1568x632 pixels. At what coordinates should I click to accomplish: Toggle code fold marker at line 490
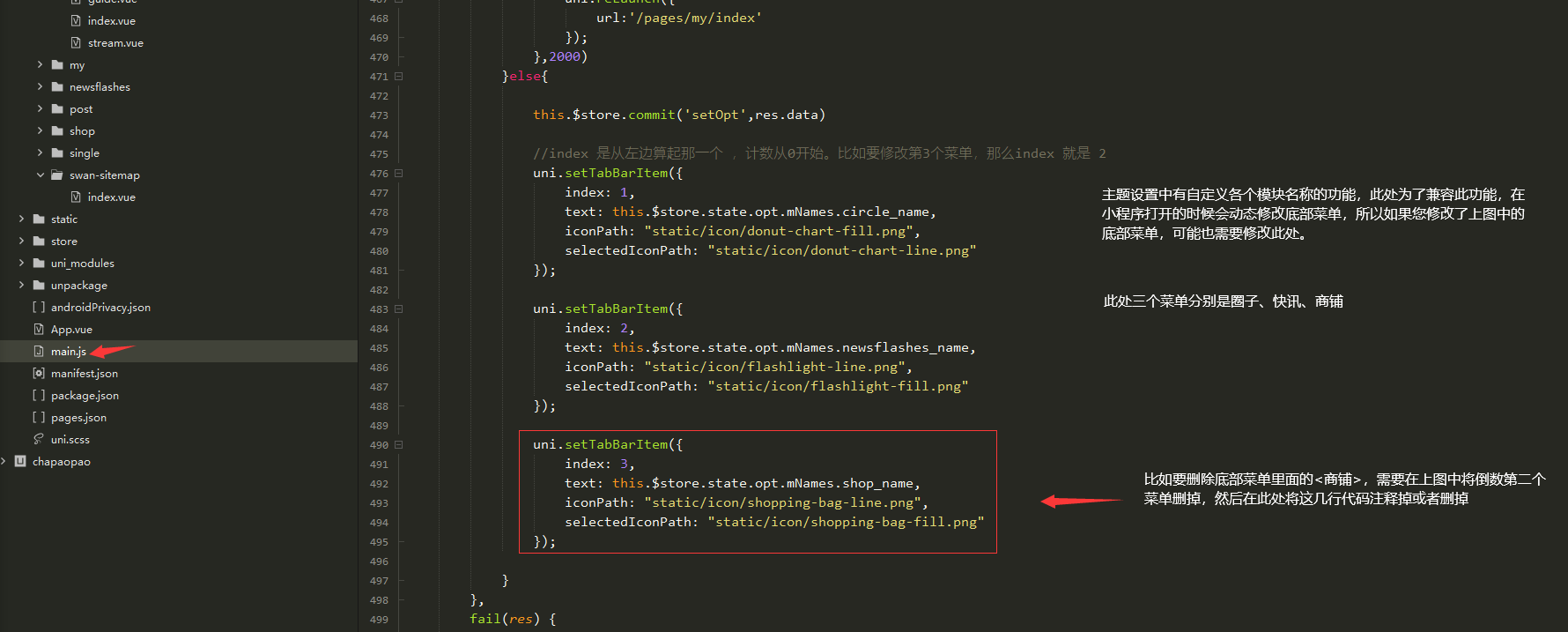399,445
